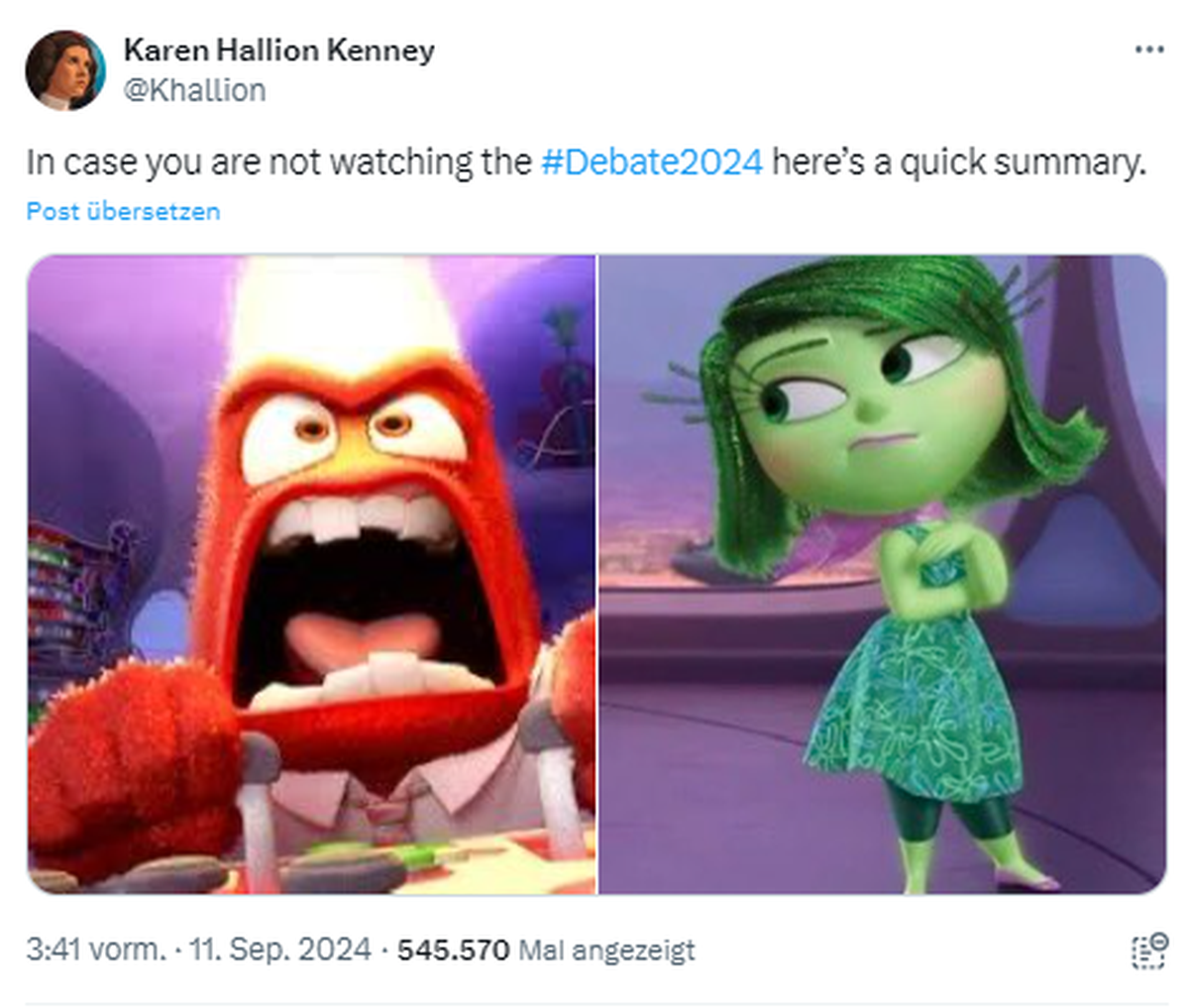Click the 3:41 vorm. timestamp
This screenshot has height=1008, width=1189.
(x=96, y=950)
